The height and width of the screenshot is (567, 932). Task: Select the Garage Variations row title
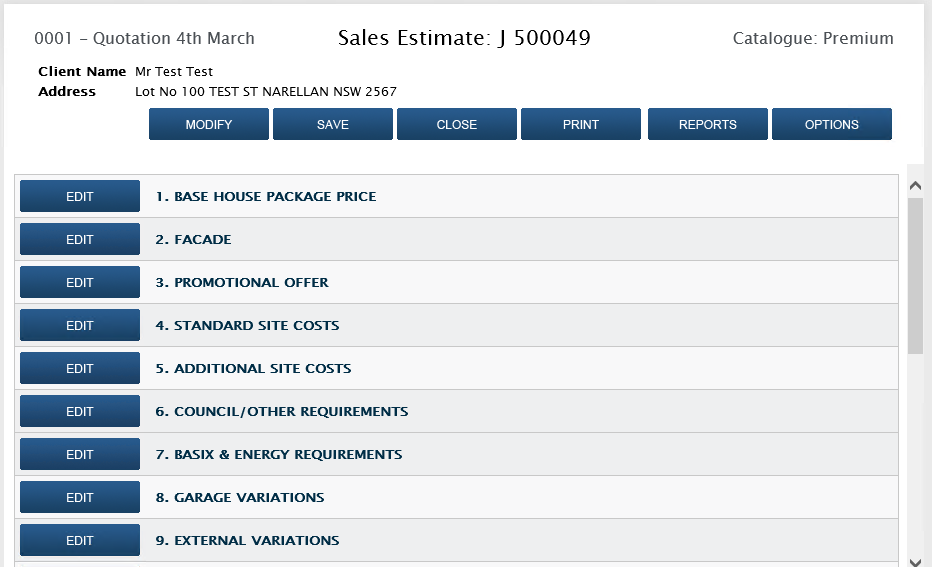coord(240,497)
